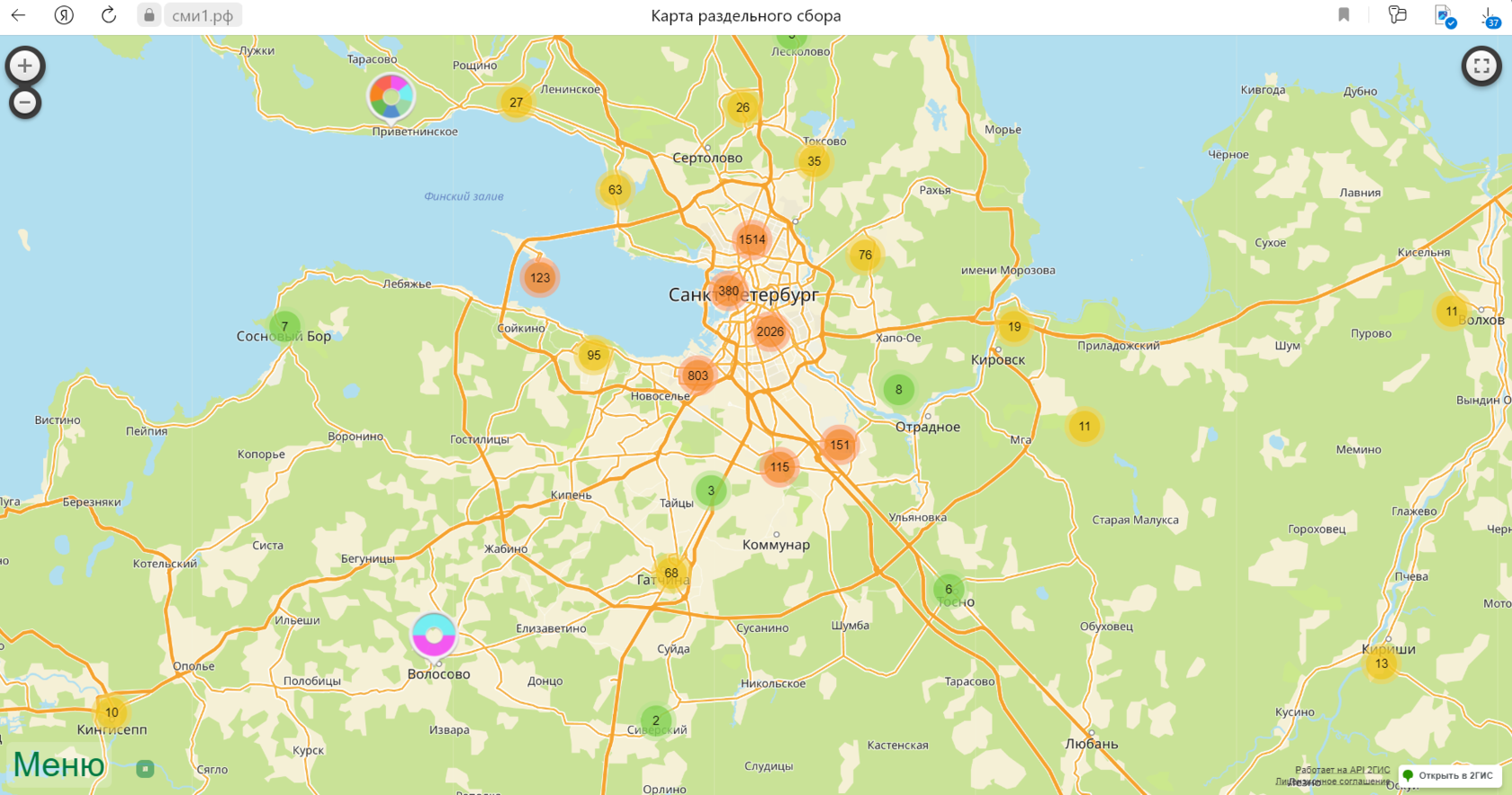
Task: Expand the 803 points cluster
Action: click(697, 376)
